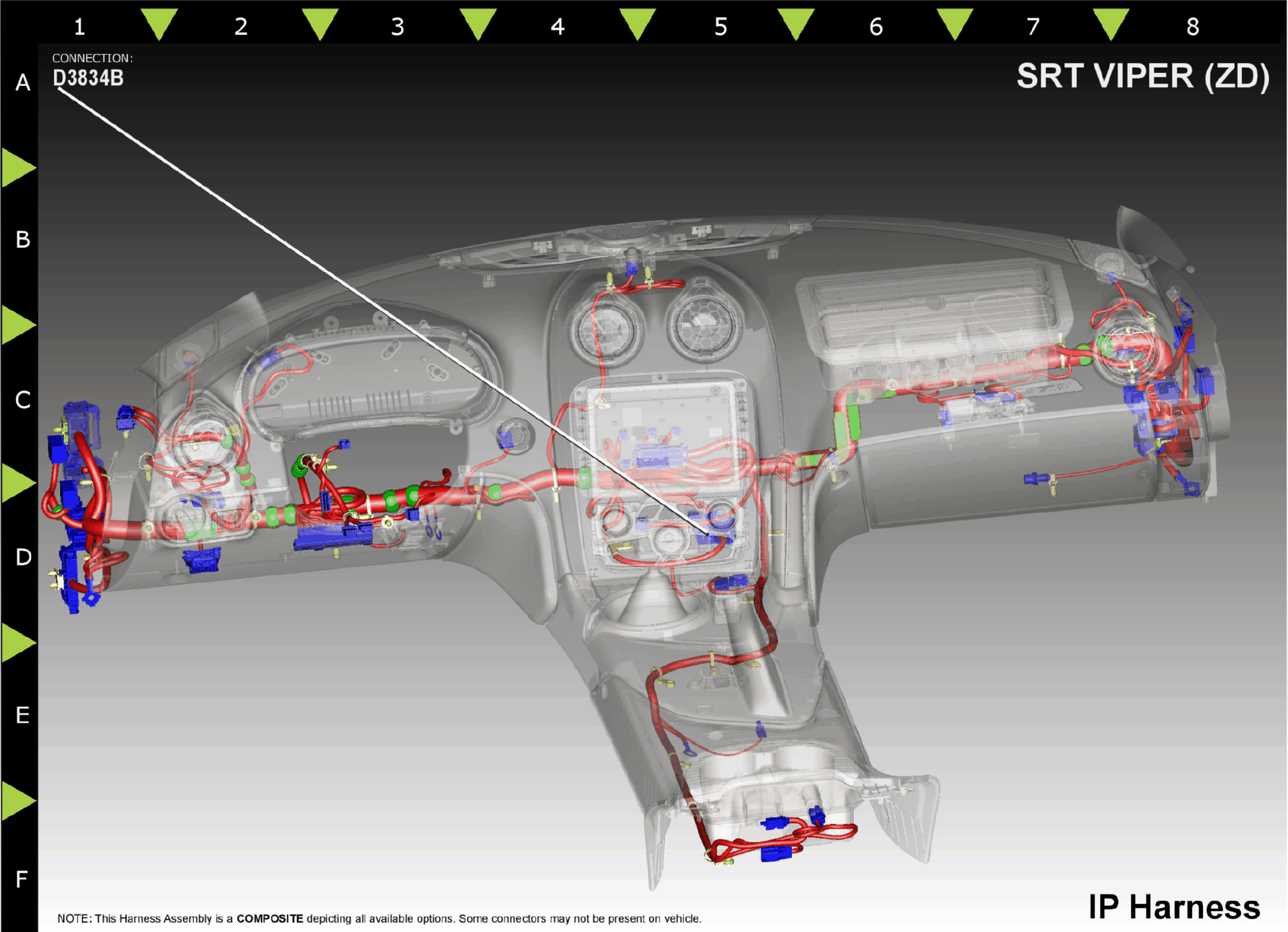
Task: Click green arrow between rows E and F
Action: 18,801
